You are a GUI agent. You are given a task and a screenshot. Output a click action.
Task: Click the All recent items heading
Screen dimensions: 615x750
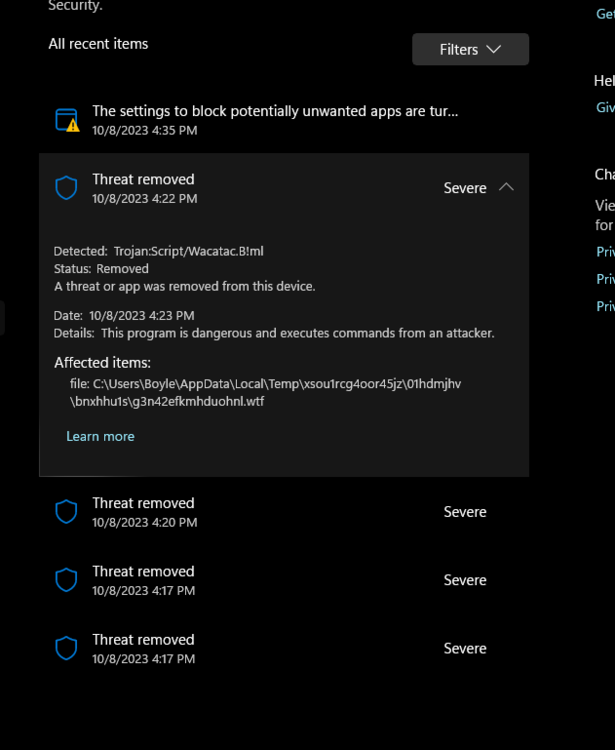(98, 44)
